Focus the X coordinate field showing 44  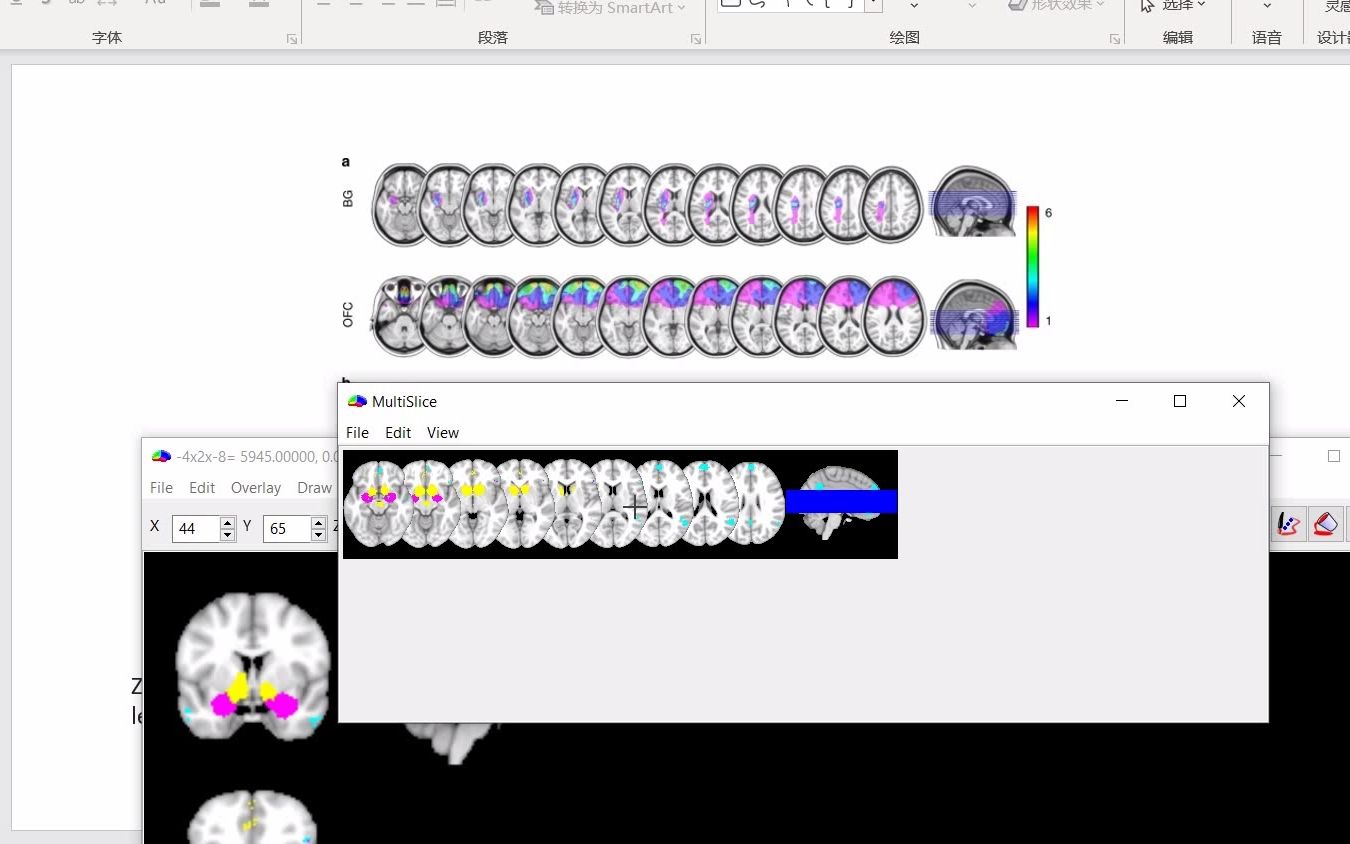pyautogui.click(x=196, y=528)
